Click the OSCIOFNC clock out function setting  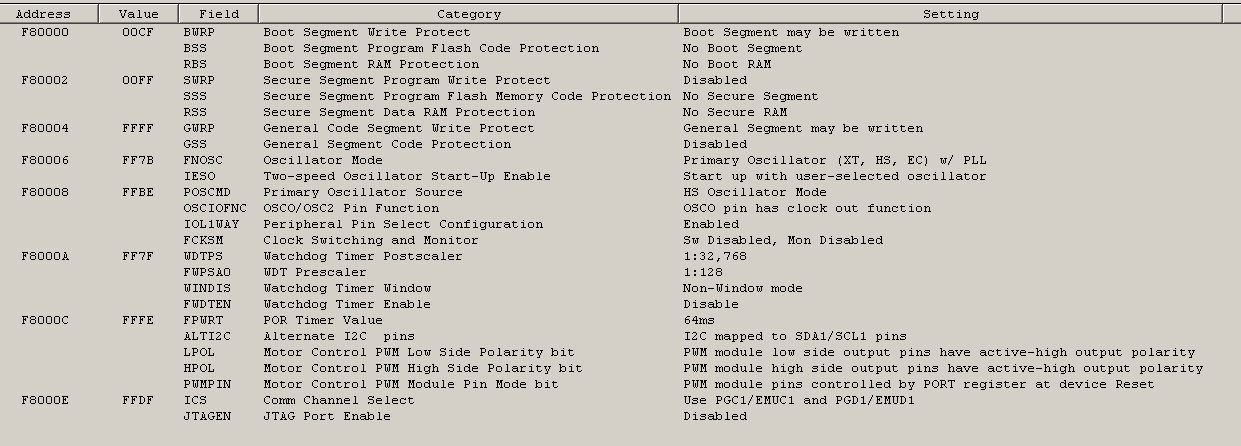pyautogui.click(x=807, y=208)
